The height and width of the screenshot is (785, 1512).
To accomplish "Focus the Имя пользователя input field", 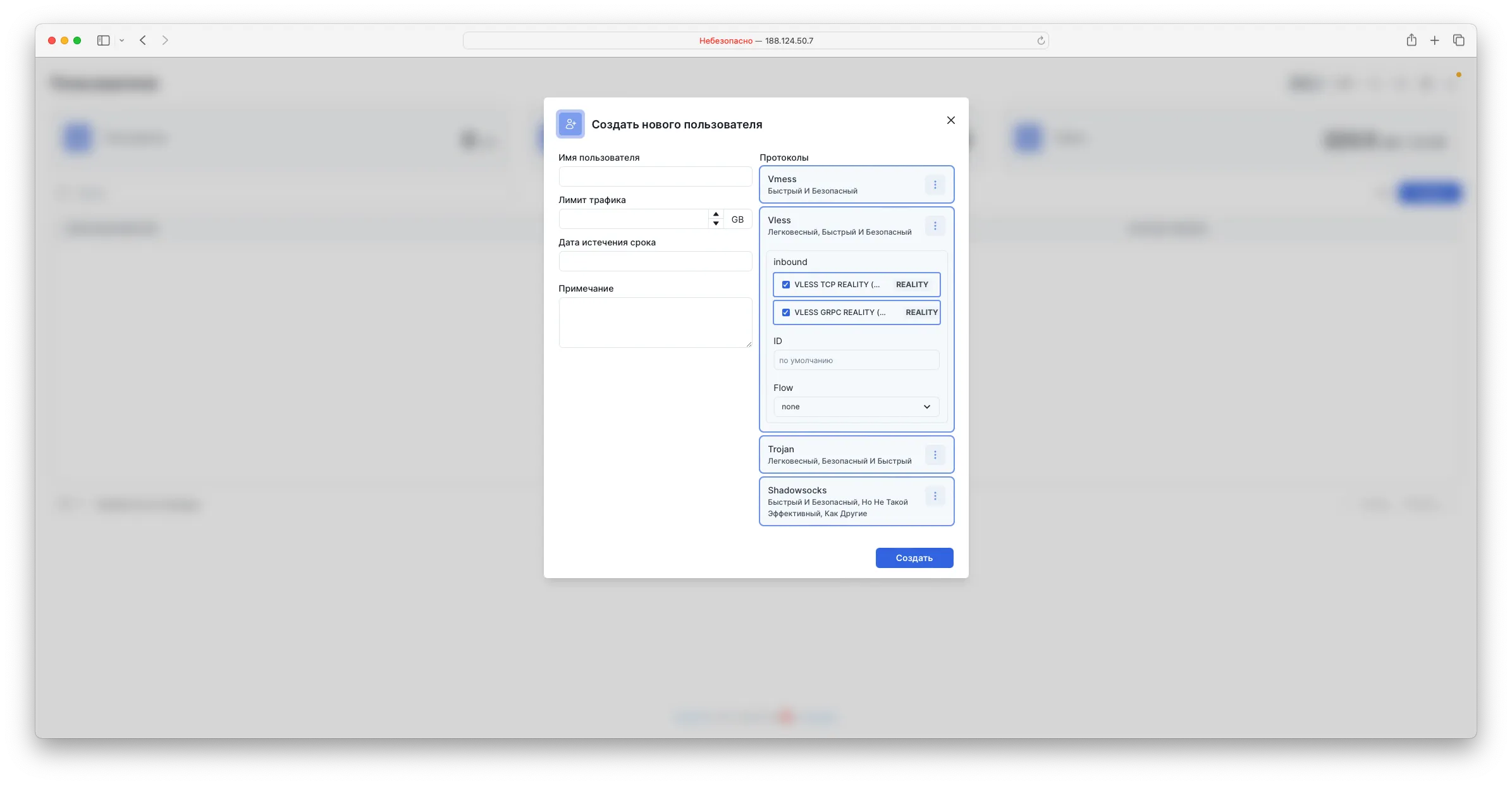I will pyautogui.click(x=655, y=176).
